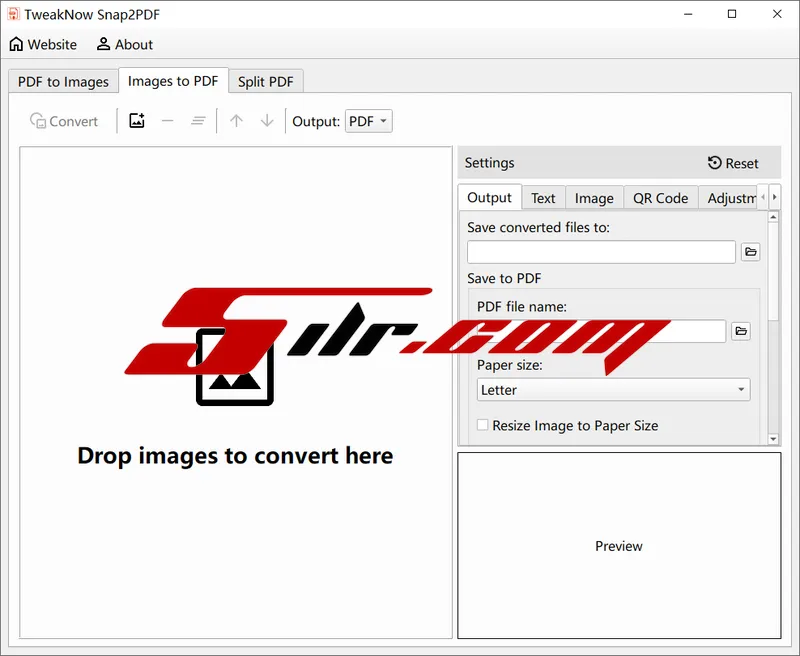The height and width of the screenshot is (656, 800).
Task: Browse folder for converted files location
Action: [751, 252]
